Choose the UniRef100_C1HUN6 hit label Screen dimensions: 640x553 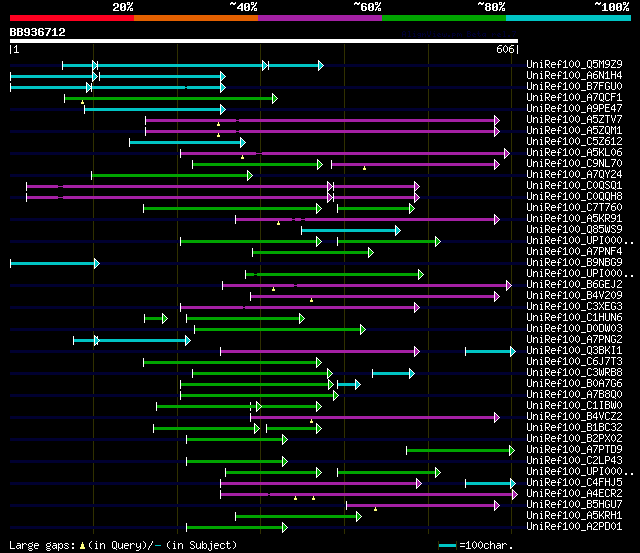click(x=574, y=318)
